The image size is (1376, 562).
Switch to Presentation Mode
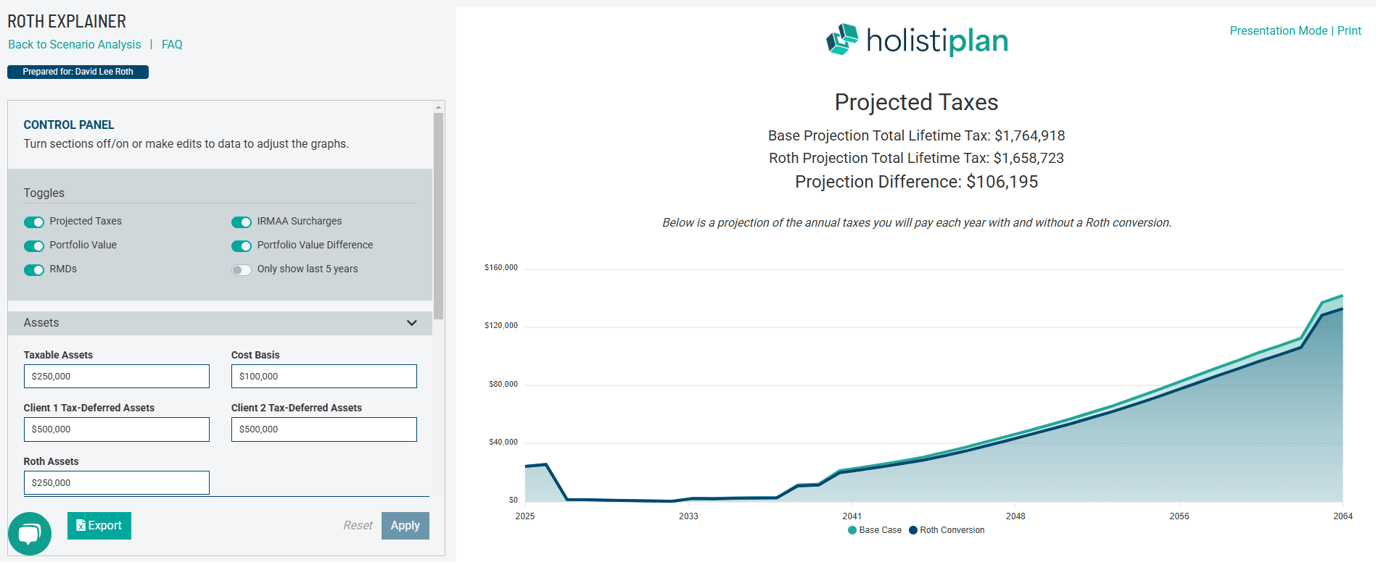point(1278,31)
